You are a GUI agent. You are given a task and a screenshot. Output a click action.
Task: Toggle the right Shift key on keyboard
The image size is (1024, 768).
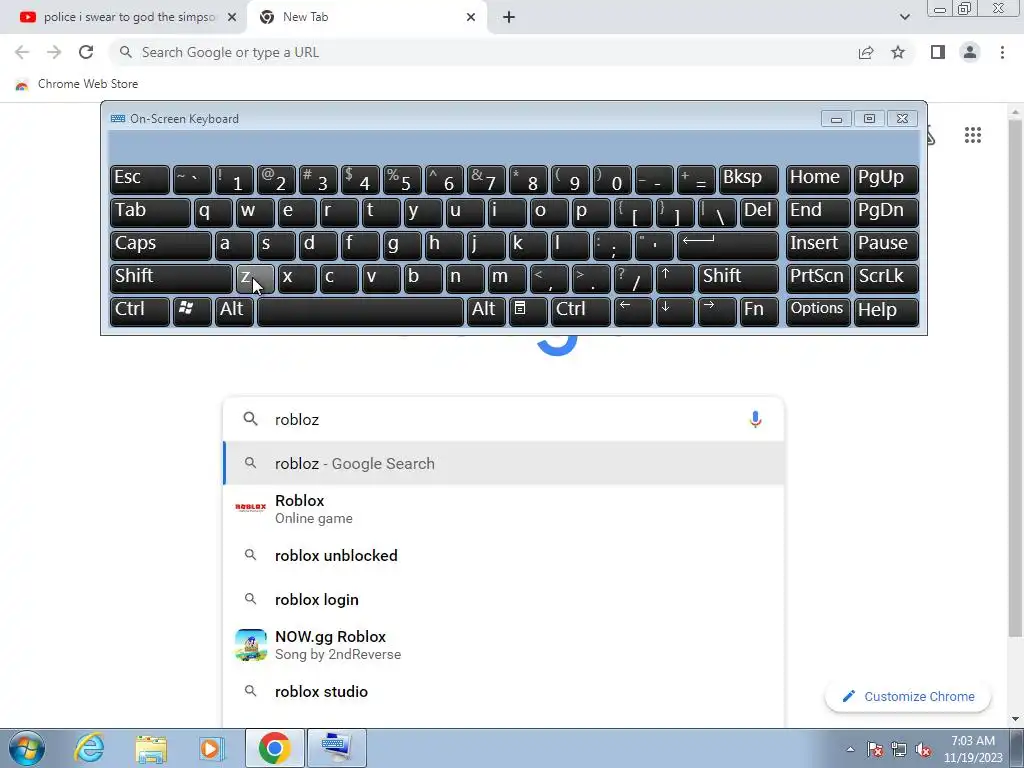pyautogui.click(x=738, y=278)
